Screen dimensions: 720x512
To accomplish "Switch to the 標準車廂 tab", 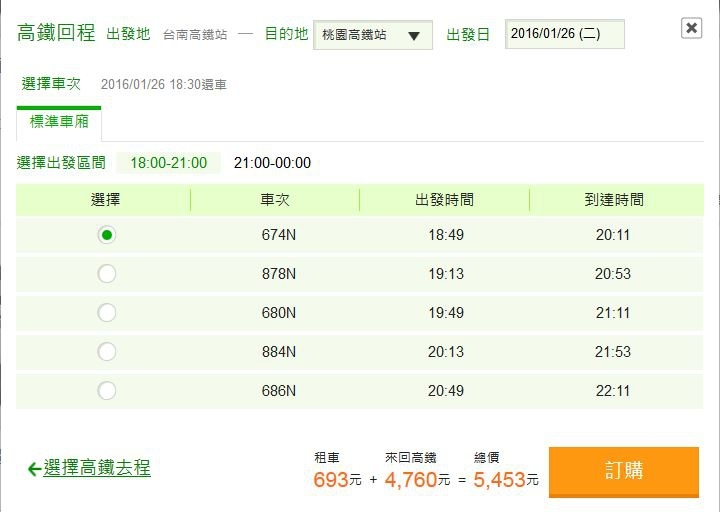I will (x=59, y=122).
